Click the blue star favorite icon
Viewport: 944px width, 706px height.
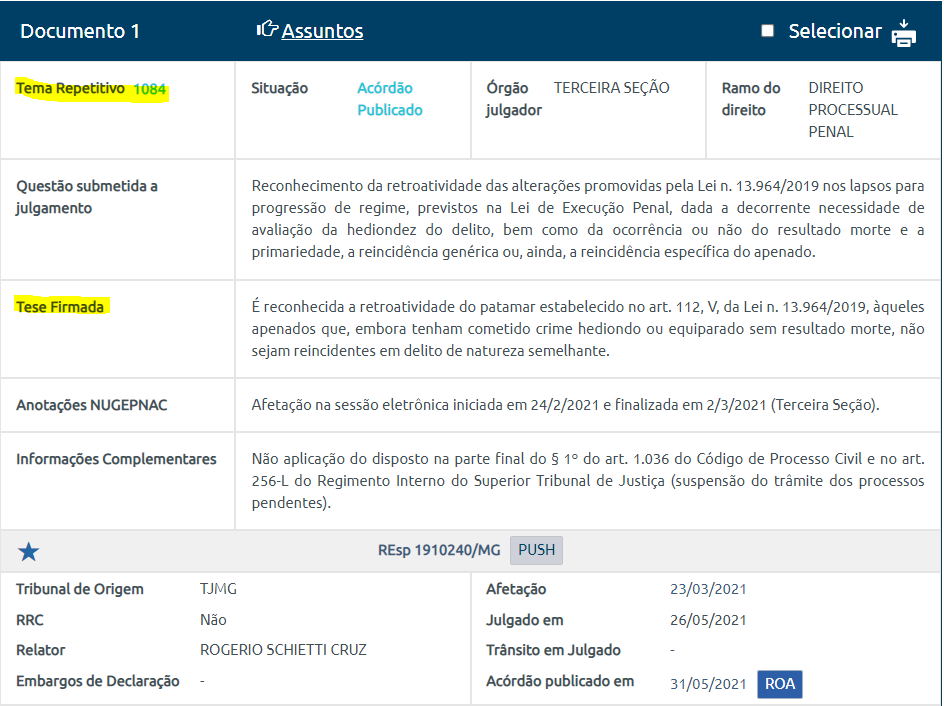tap(29, 551)
